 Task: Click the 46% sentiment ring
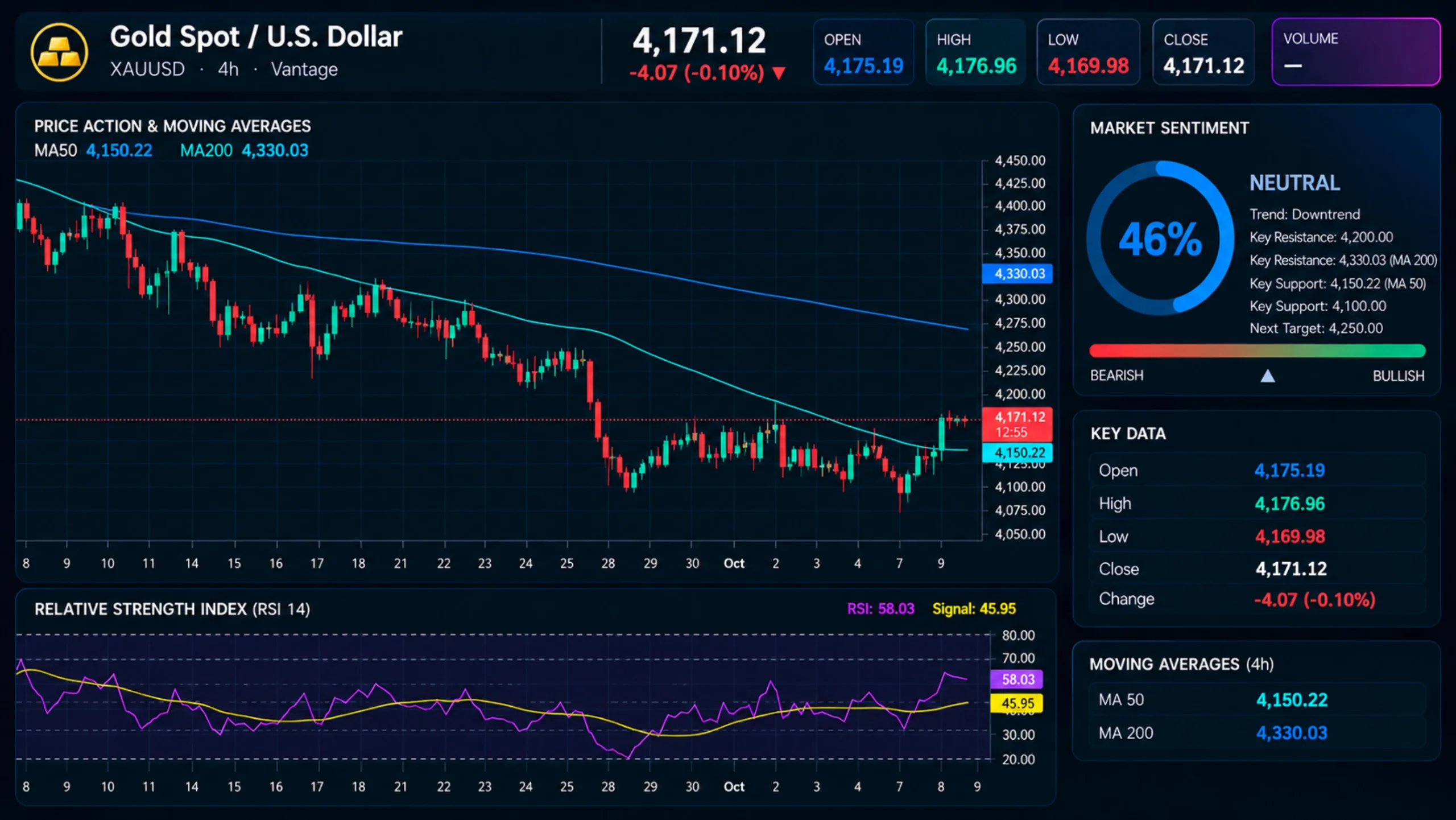1160,238
